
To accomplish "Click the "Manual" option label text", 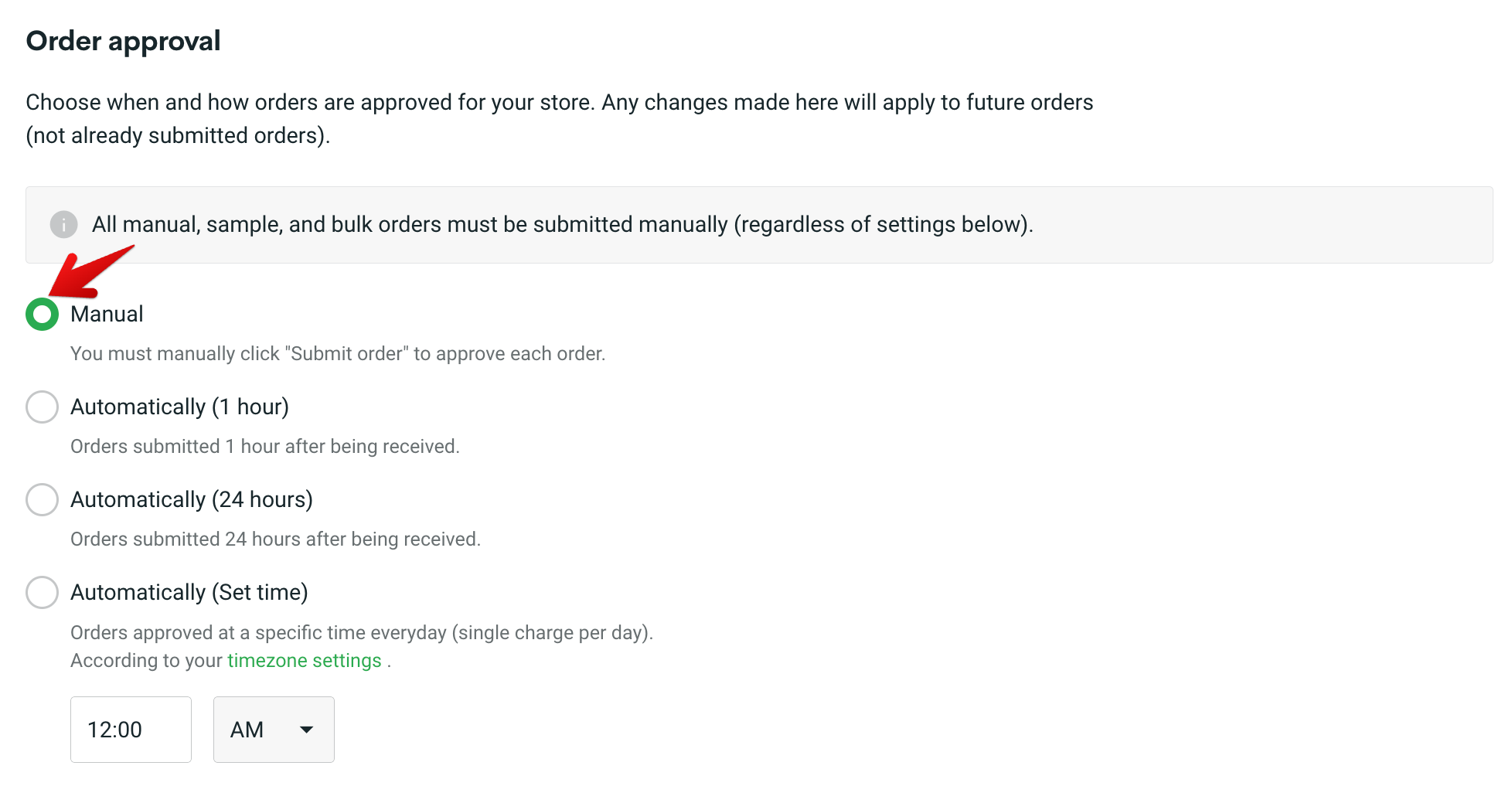I will point(107,315).
